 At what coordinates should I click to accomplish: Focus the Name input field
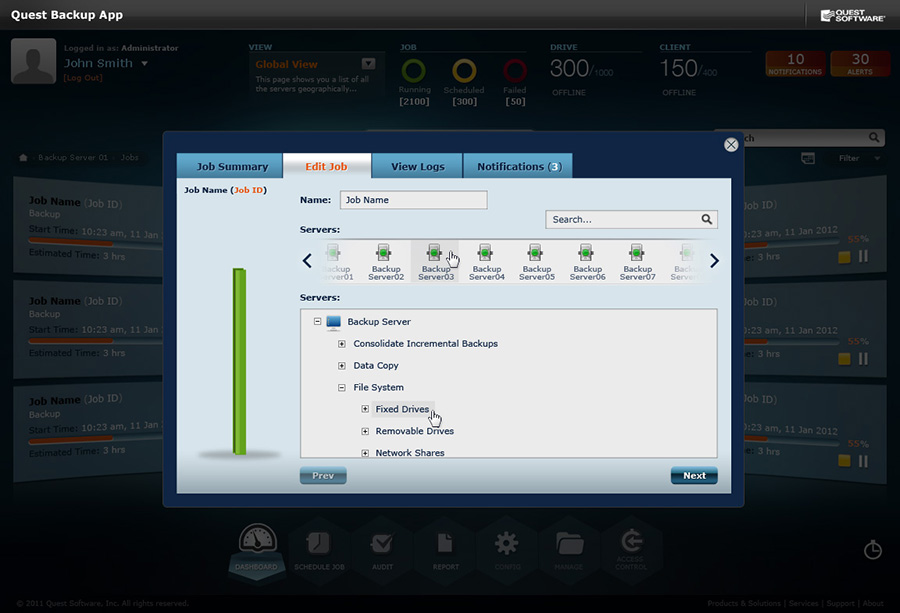tap(413, 200)
